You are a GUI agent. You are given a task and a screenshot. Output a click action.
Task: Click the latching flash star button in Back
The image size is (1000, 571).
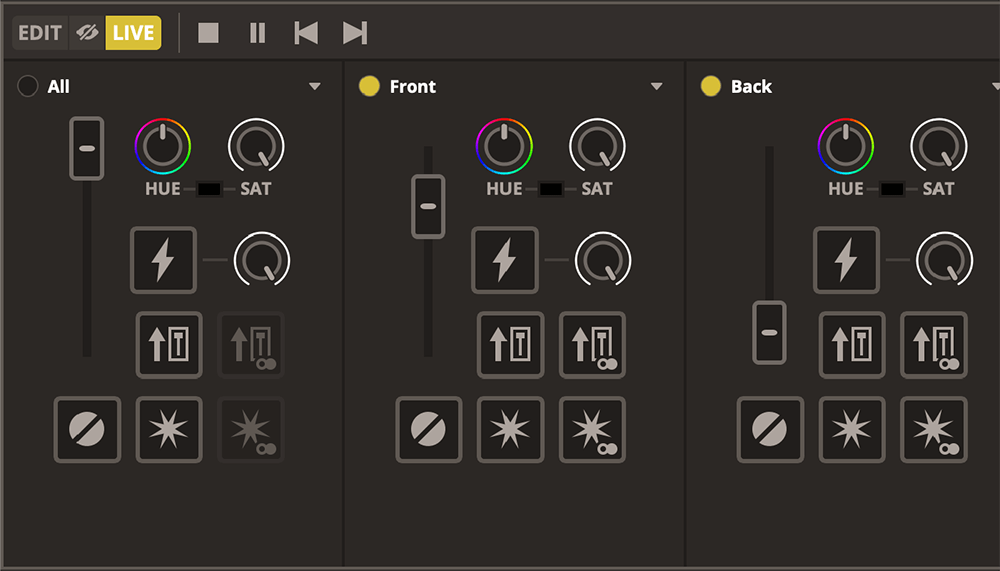click(934, 429)
